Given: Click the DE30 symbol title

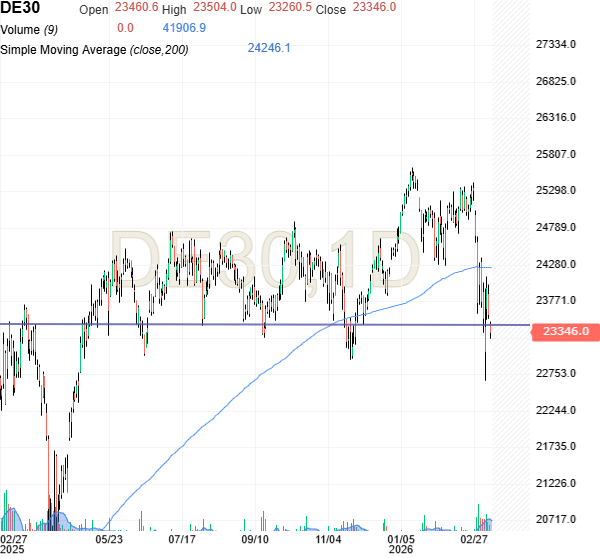Looking at the screenshot, I should (21, 9).
